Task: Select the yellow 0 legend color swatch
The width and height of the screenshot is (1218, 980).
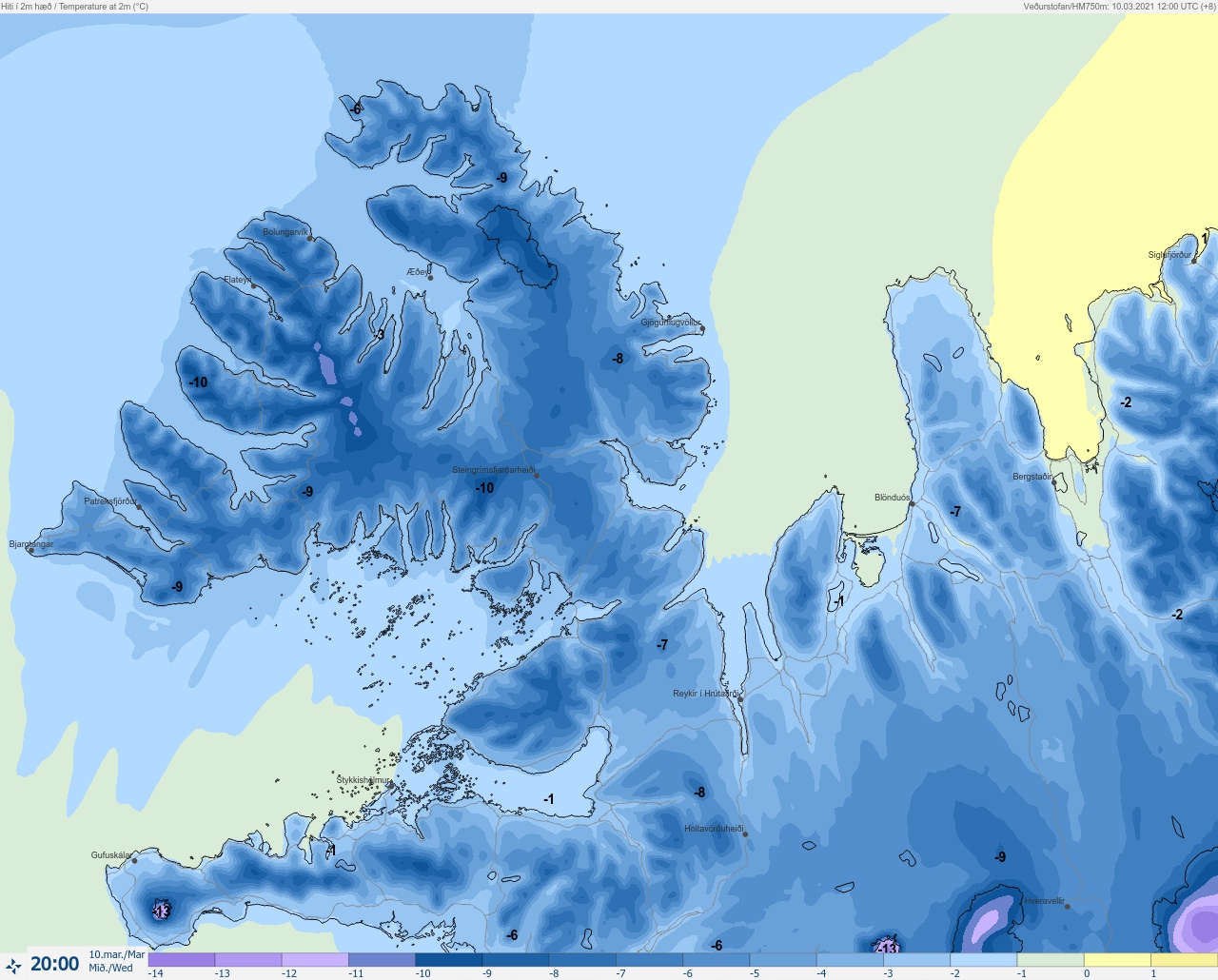Action: point(1117,960)
